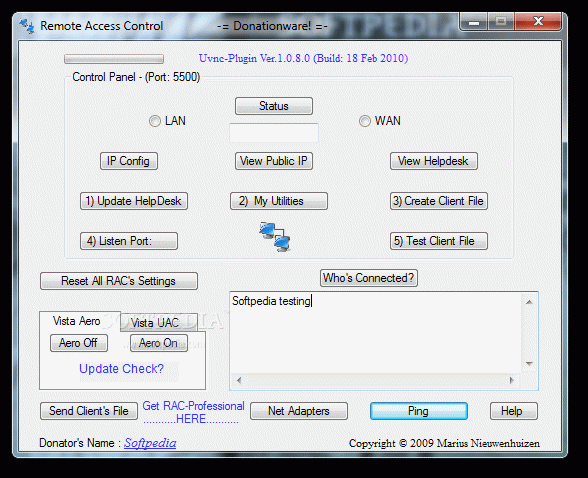Viewport: 588px width, 478px height.
Task: Minimize the Remote Access Control window
Action: pos(474,22)
